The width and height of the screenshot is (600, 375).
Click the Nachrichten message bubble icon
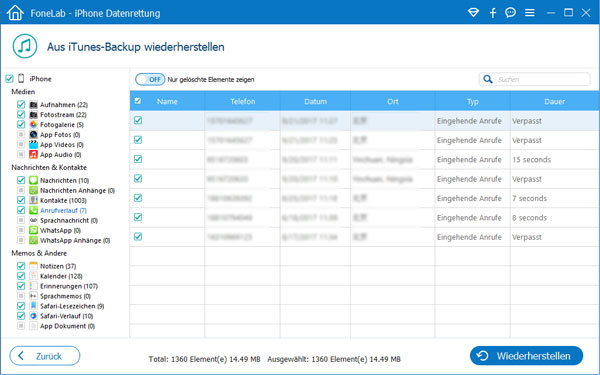coord(34,180)
